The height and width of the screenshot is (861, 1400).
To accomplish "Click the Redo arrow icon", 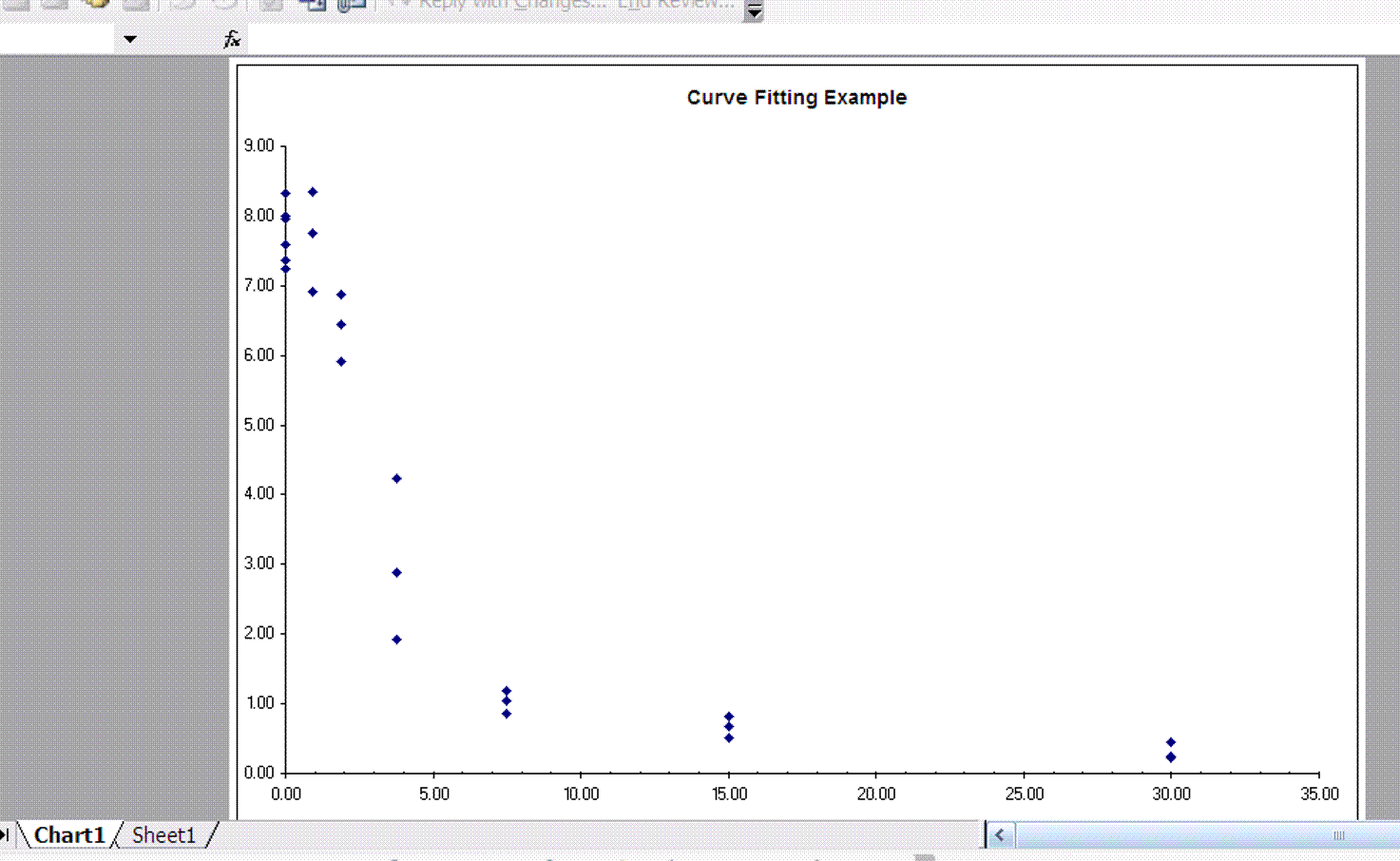I will [225, 7].
